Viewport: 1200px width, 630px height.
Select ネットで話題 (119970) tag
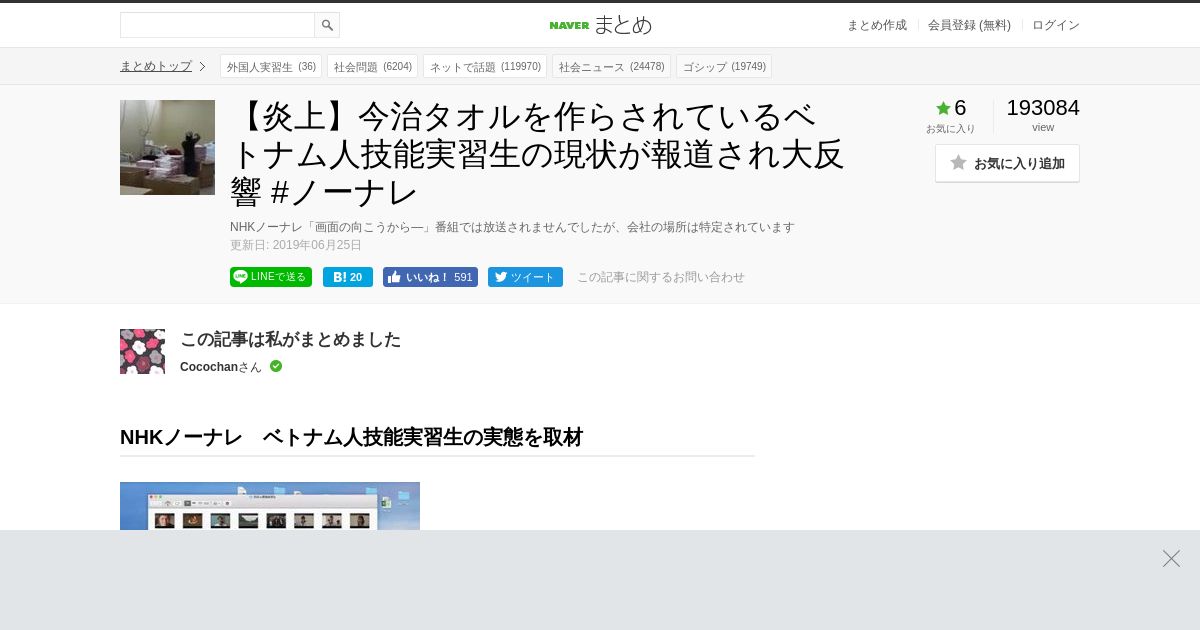click(485, 66)
